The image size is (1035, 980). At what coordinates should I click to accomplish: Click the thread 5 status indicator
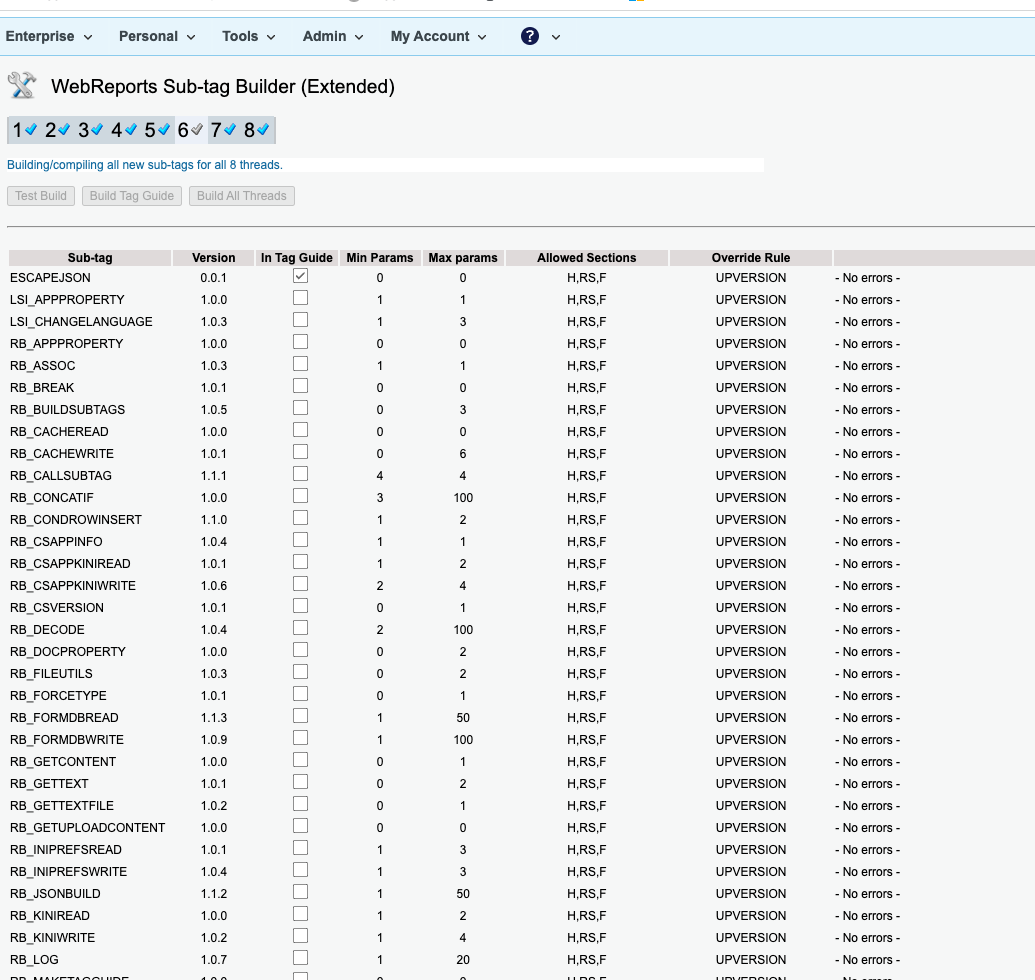(x=157, y=130)
